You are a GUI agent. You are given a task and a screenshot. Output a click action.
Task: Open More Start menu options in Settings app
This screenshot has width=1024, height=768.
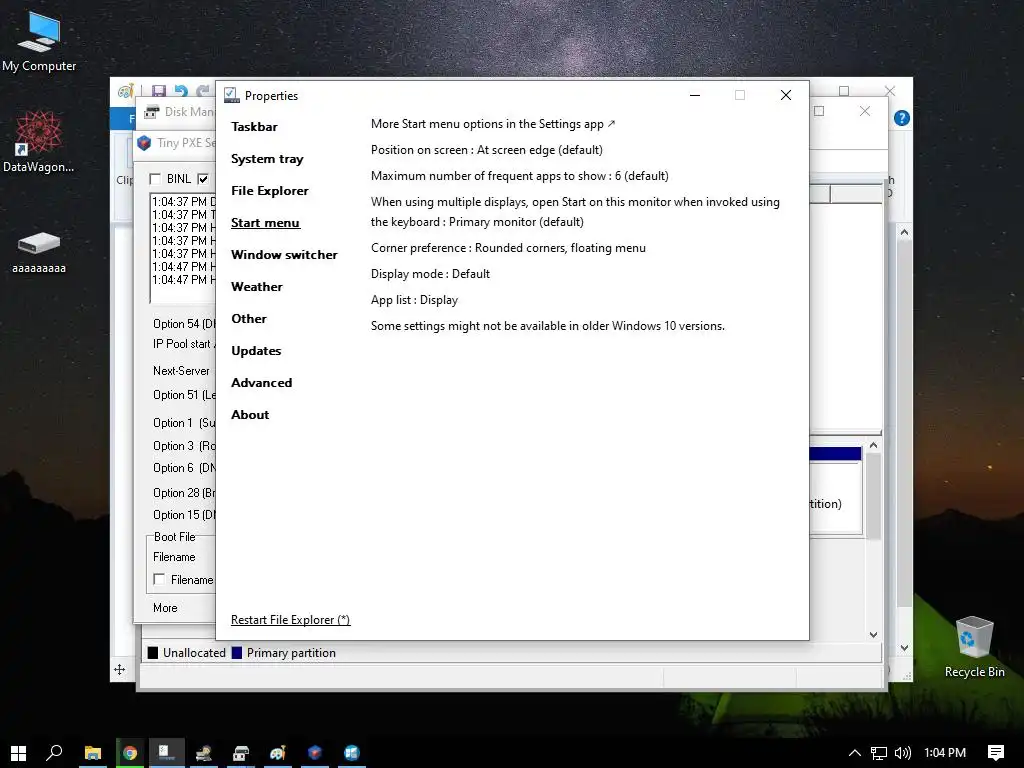click(493, 123)
